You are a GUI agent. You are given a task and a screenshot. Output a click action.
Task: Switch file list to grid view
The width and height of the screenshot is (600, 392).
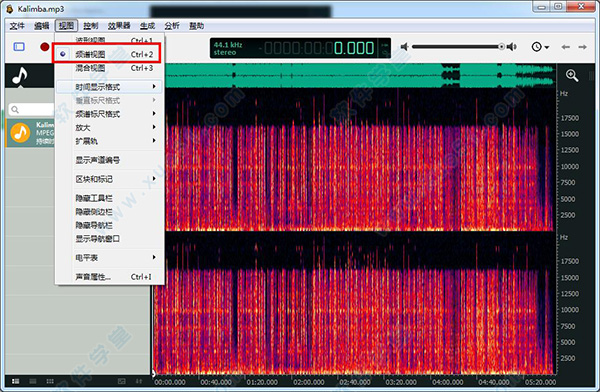(50, 381)
